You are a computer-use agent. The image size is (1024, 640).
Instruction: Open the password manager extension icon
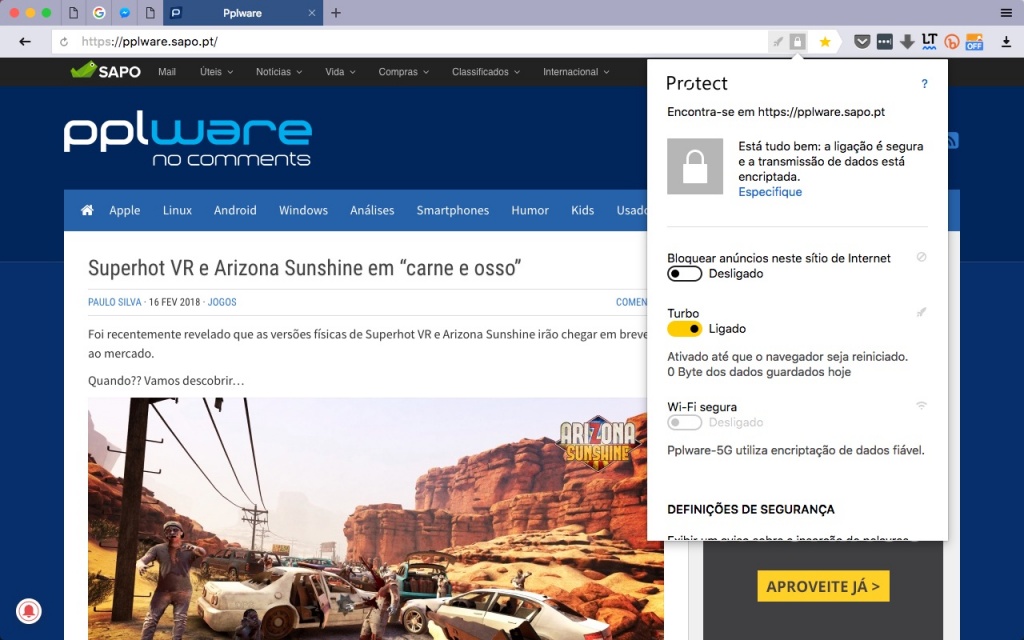pyautogui.click(x=884, y=42)
